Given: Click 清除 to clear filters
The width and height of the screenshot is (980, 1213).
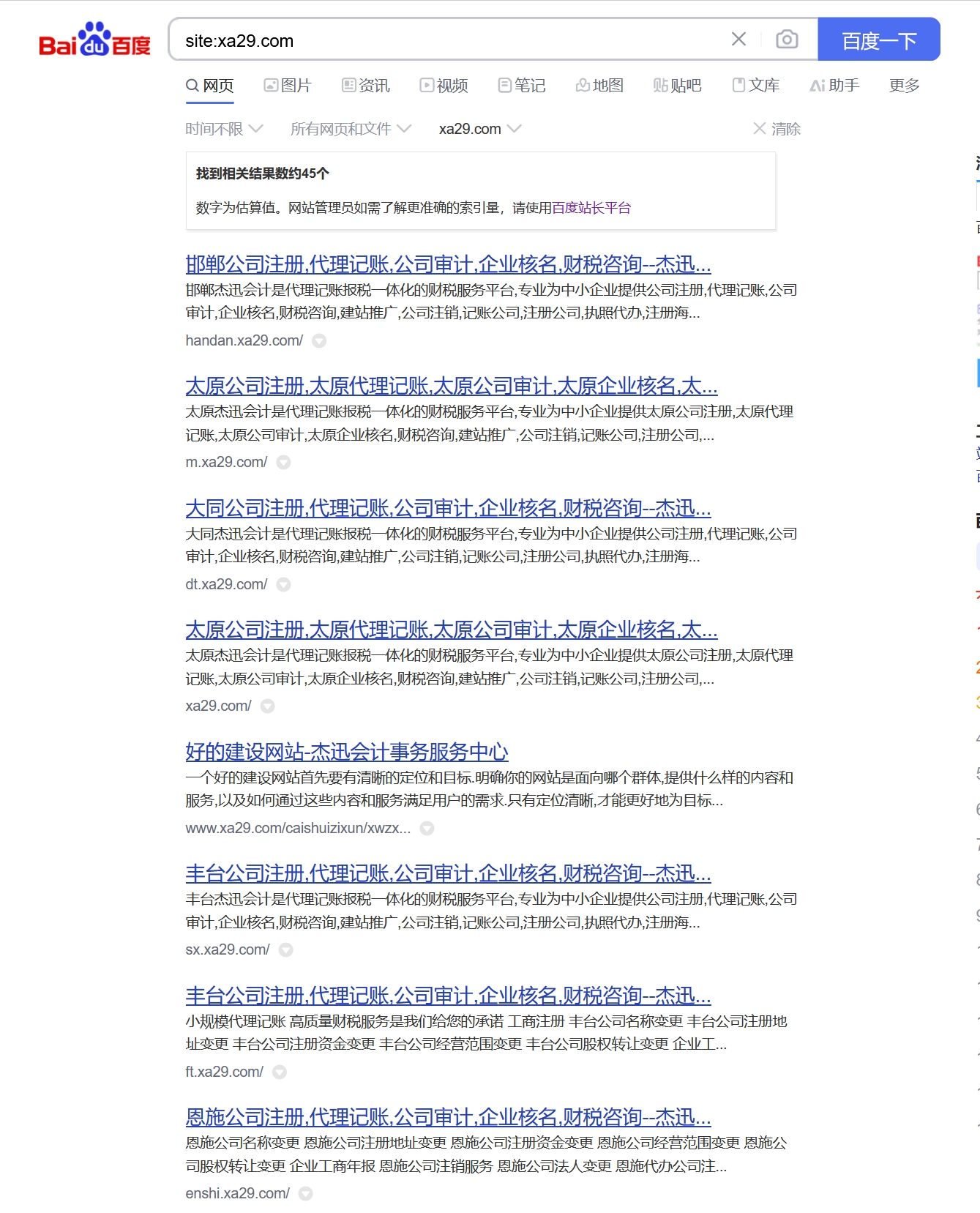Looking at the screenshot, I should coord(777,129).
